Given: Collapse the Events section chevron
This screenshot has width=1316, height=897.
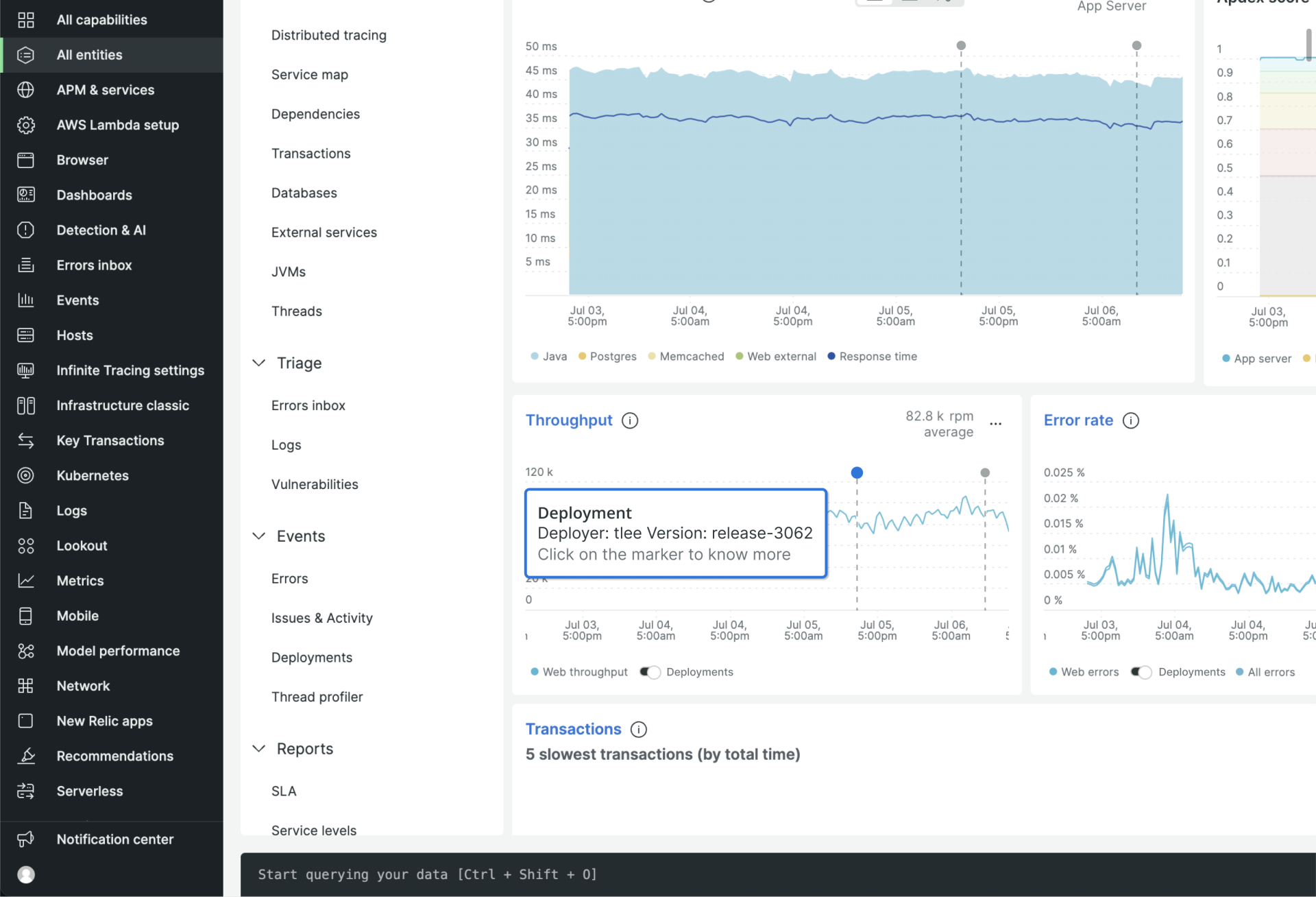Looking at the screenshot, I should (259, 536).
